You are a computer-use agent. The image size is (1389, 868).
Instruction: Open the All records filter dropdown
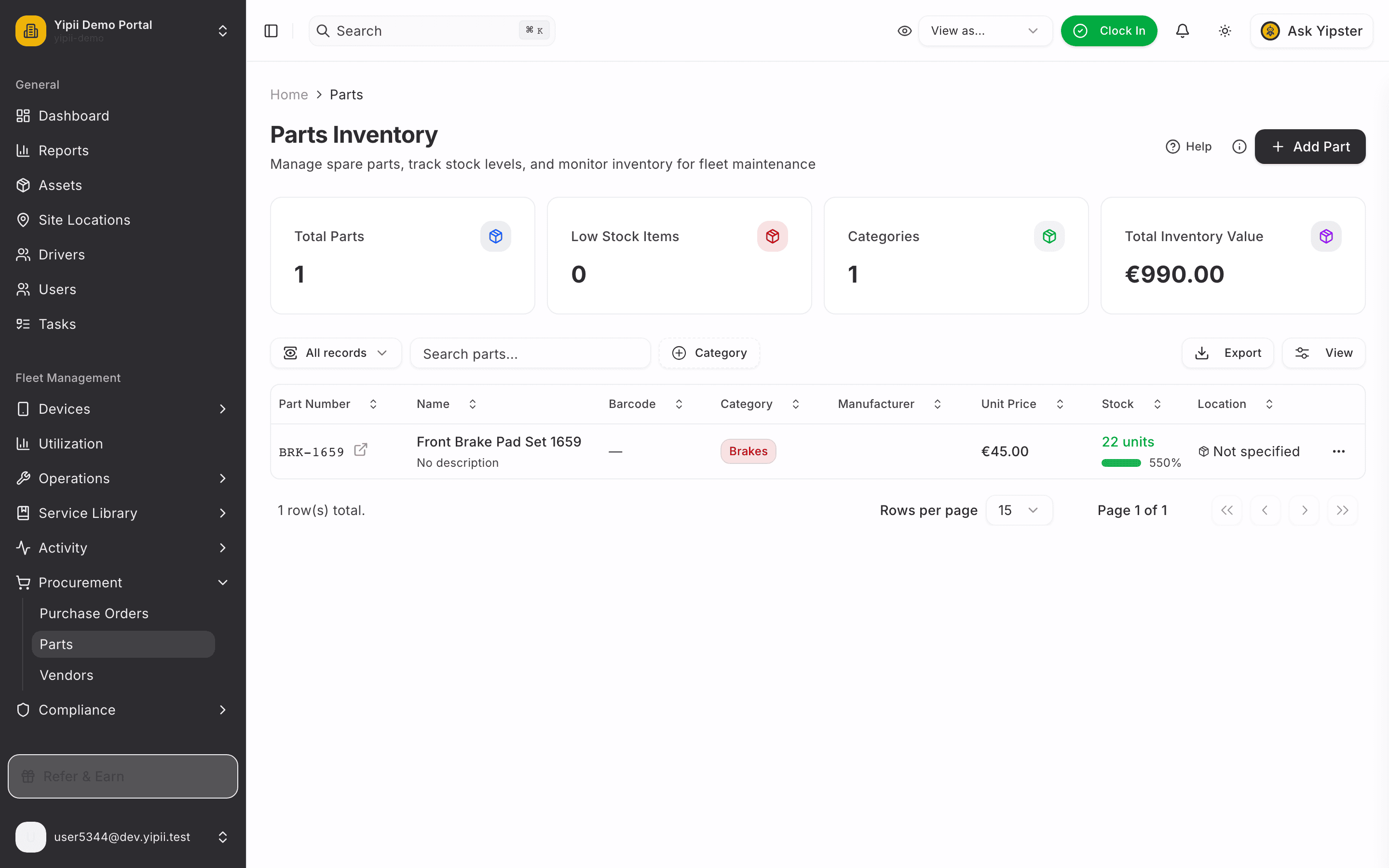[x=336, y=353]
